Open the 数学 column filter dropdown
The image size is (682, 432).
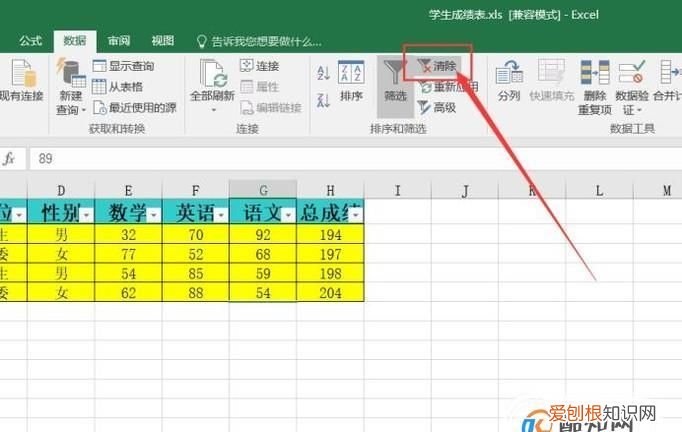pyautogui.click(x=154, y=215)
